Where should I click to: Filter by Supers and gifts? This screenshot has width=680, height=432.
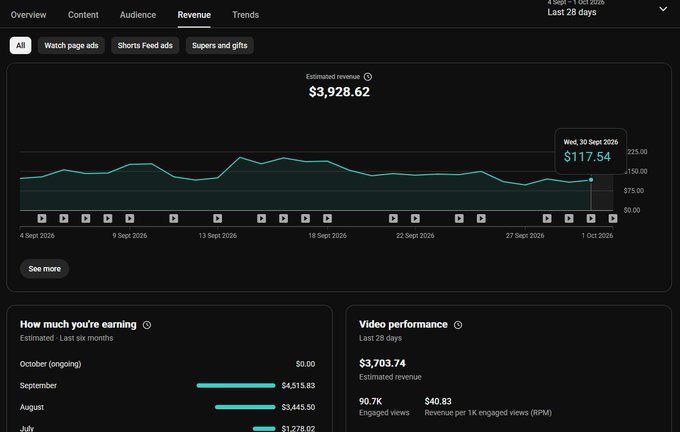(x=219, y=46)
